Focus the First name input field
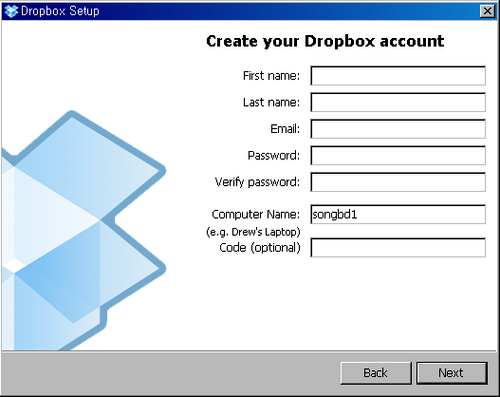 [x=398, y=76]
